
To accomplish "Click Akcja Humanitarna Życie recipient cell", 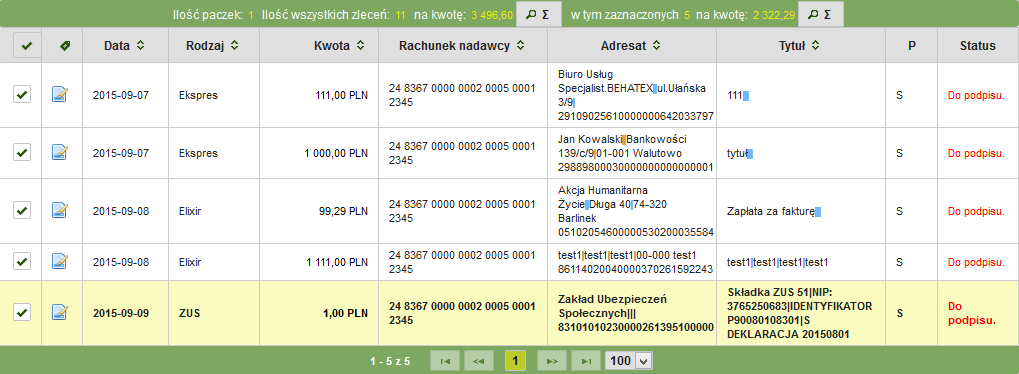I will point(632,211).
